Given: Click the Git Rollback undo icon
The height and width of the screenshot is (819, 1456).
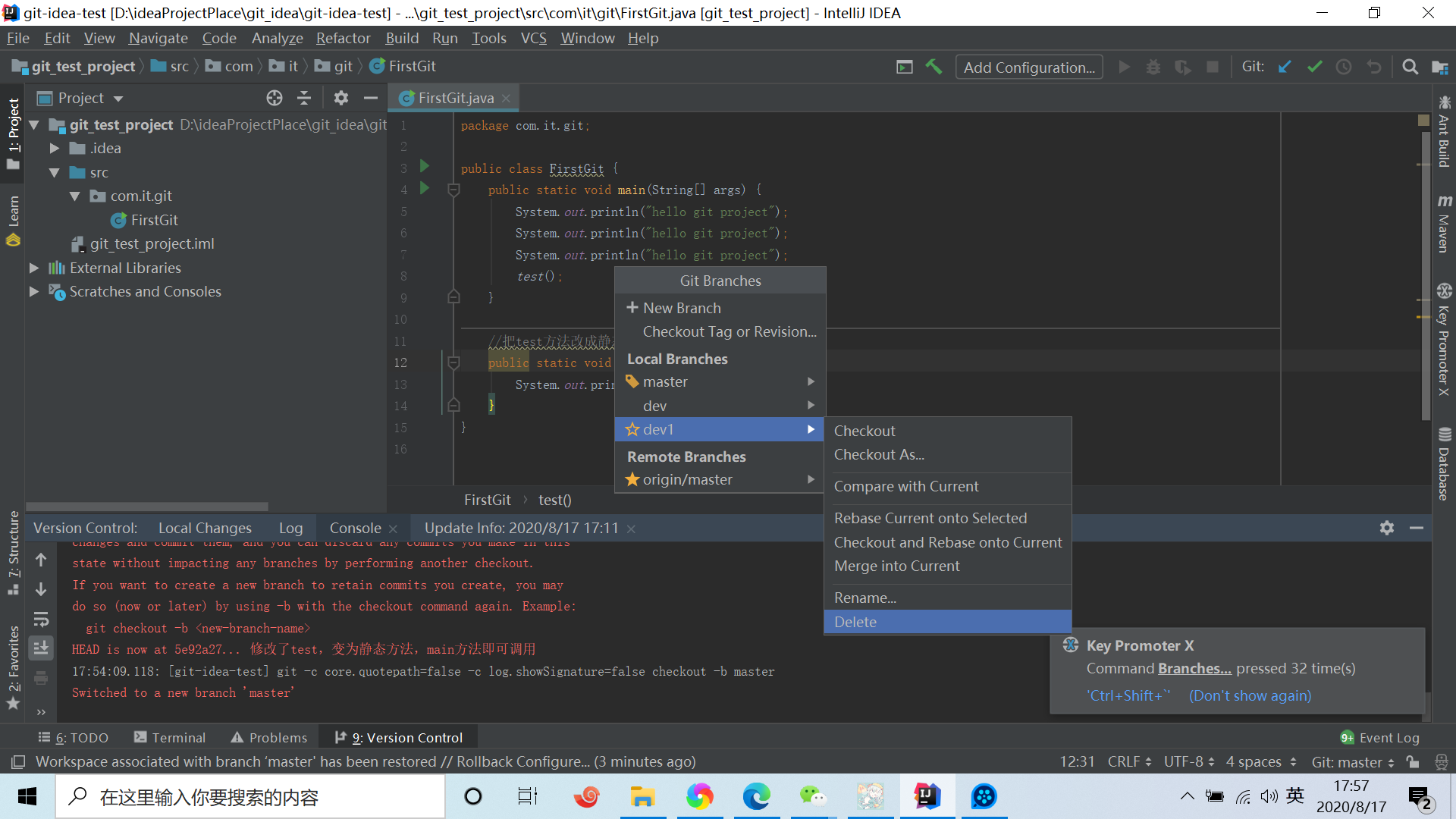Looking at the screenshot, I should pyautogui.click(x=1374, y=67).
